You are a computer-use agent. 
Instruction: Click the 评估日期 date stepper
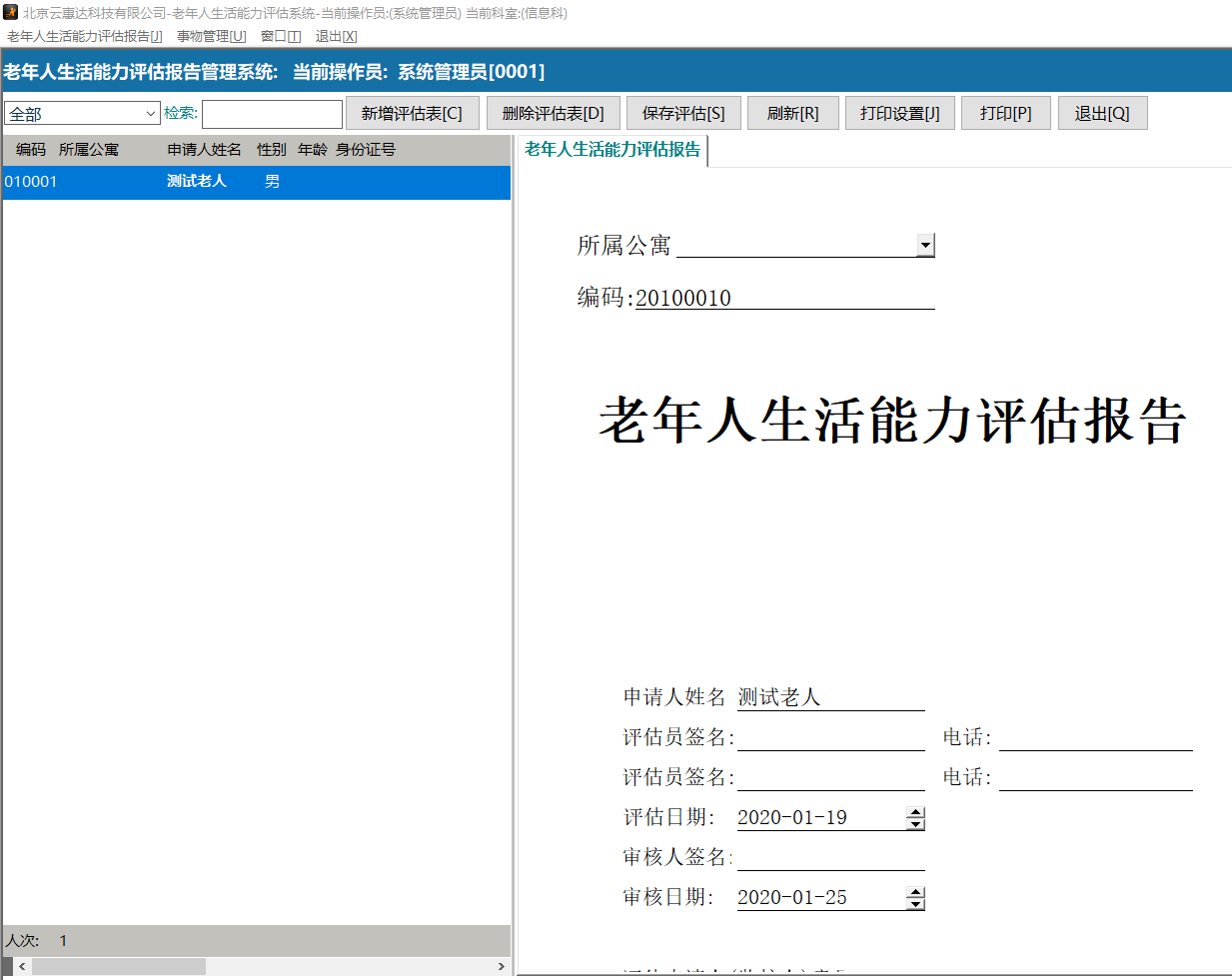(x=915, y=818)
